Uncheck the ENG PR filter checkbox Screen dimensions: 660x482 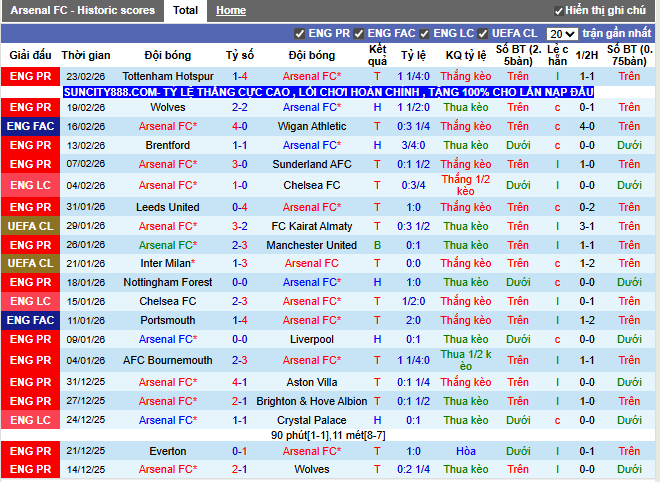(300, 34)
